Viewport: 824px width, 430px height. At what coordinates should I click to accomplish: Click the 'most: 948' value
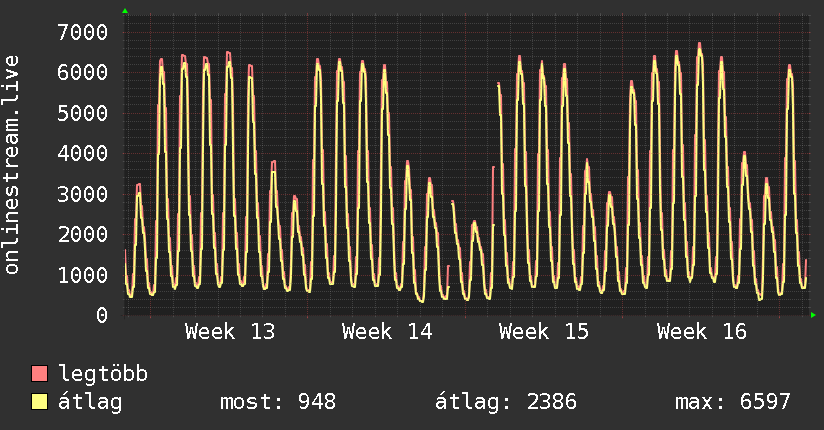(278, 402)
